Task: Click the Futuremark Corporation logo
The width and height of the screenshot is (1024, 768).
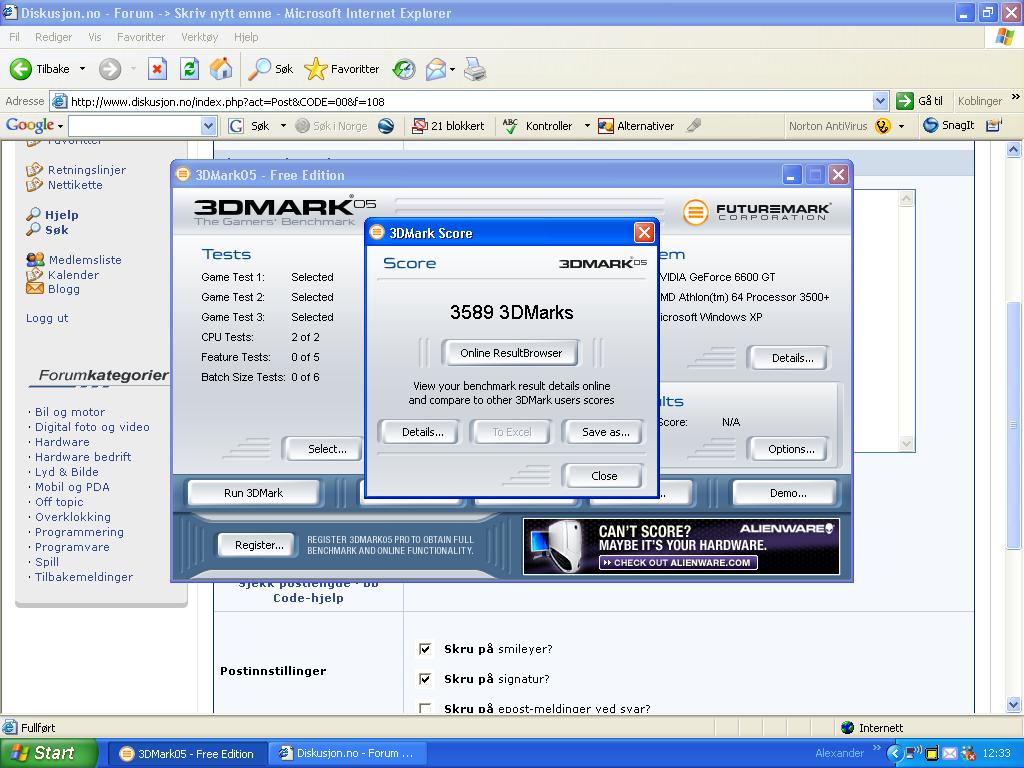Action: click(757, 212)
